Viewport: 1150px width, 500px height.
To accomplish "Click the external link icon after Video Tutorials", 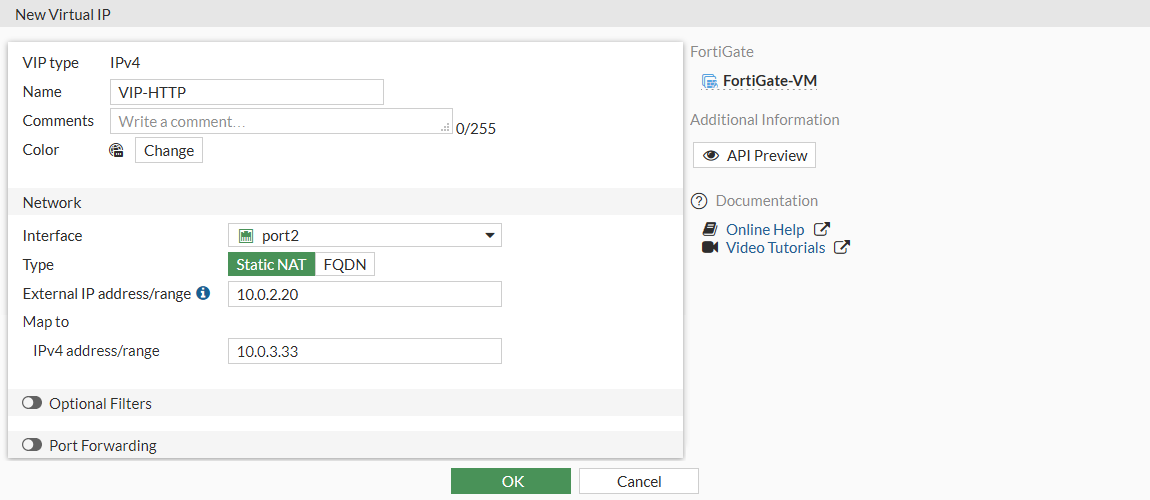I will tap(842, 248).
